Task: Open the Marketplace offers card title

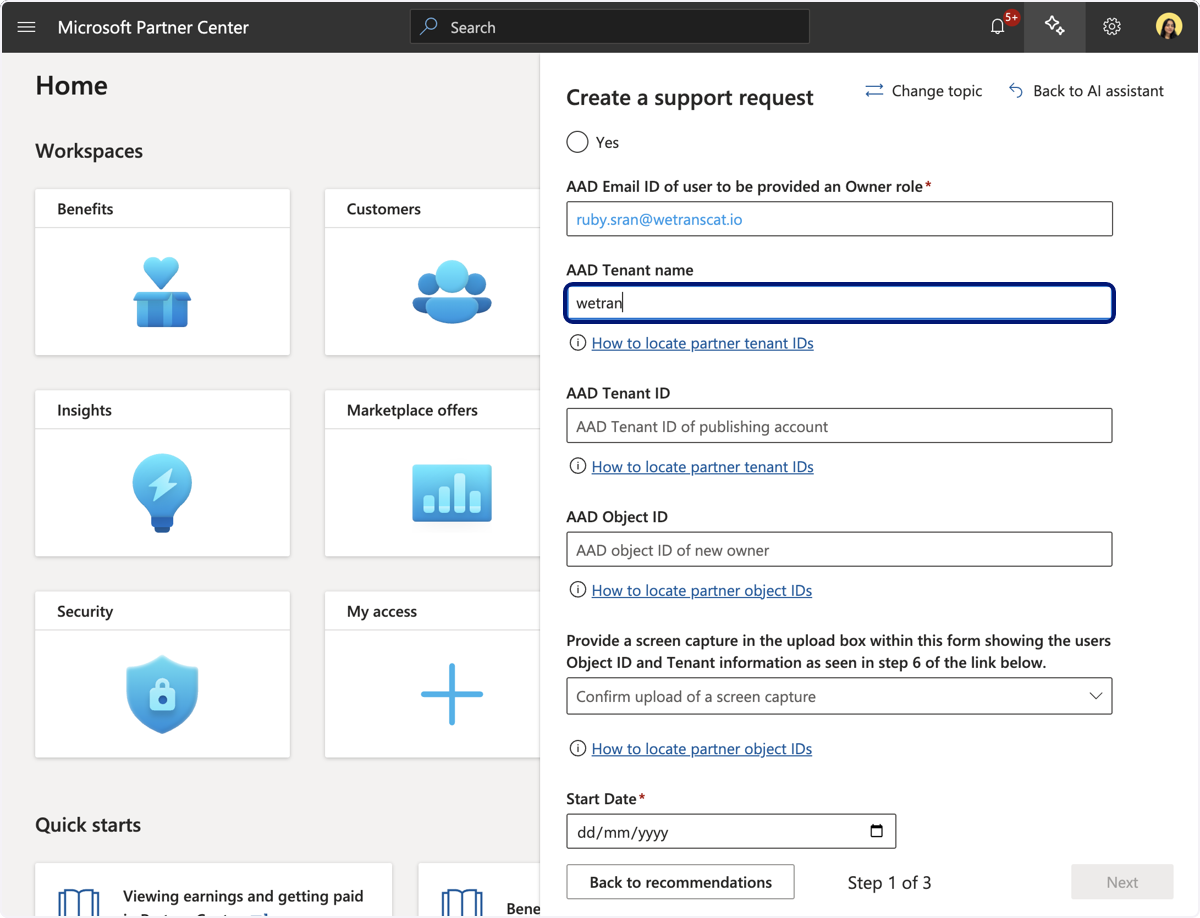Action: click(412, 410)
